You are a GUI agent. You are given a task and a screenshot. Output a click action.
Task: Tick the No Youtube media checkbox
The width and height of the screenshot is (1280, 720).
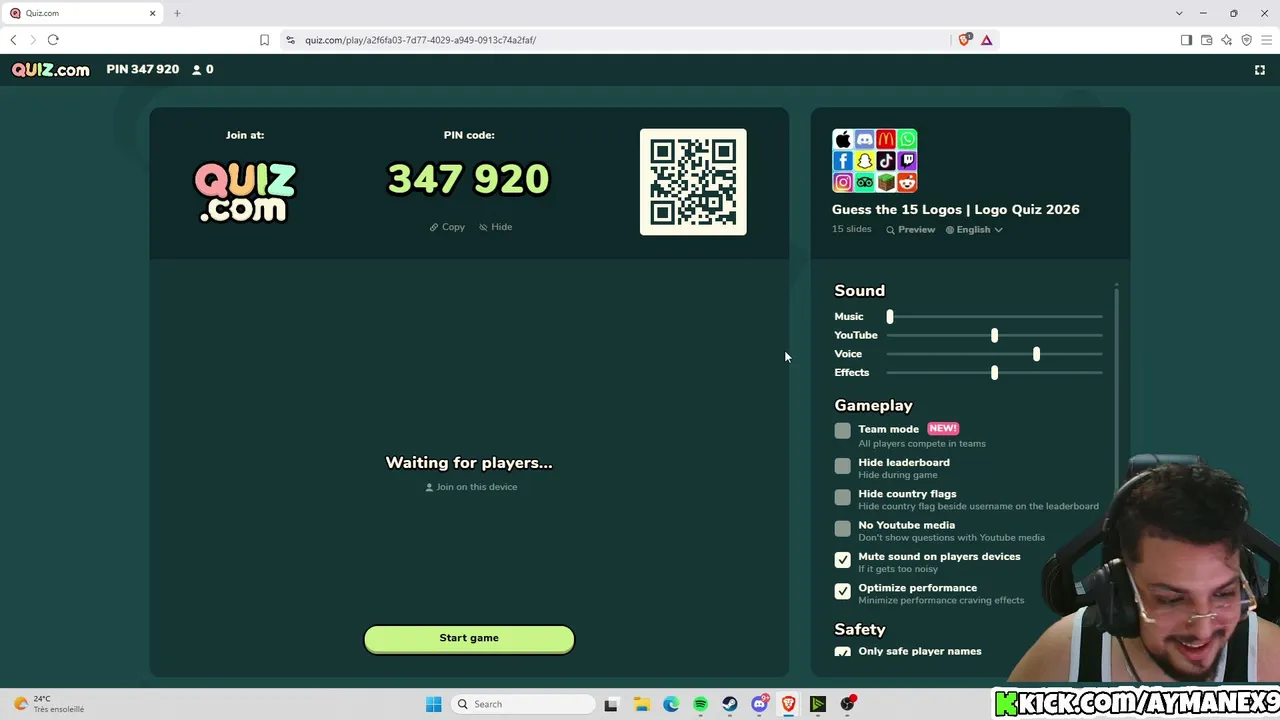843,528
